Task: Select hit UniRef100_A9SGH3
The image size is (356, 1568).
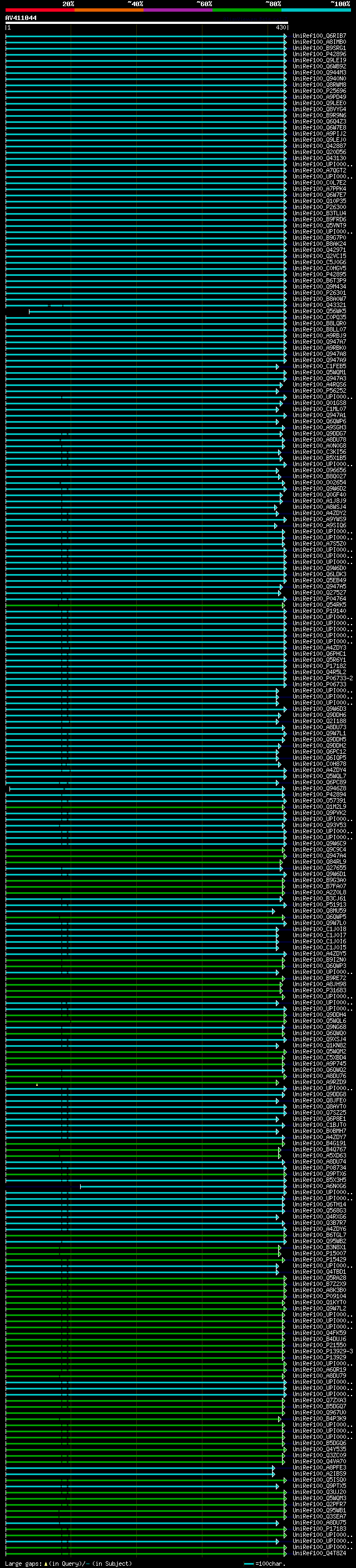Action: pyautogui.click(x=319, y=427)
